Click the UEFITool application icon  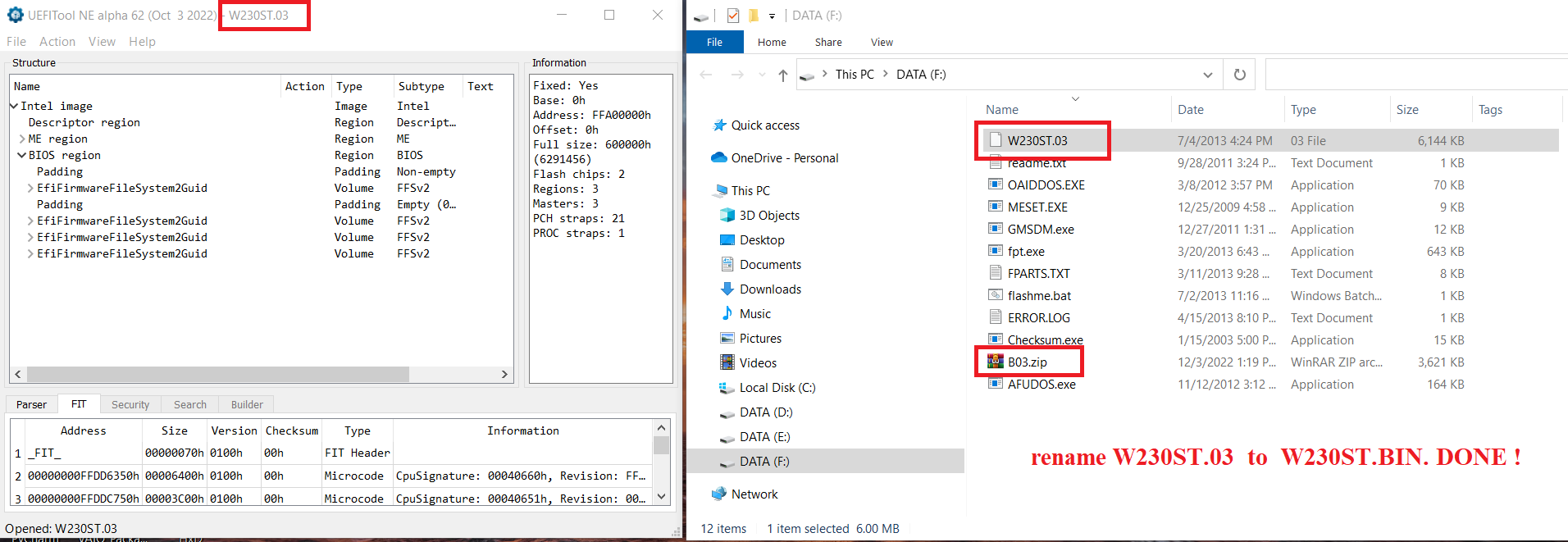(16, 15)
